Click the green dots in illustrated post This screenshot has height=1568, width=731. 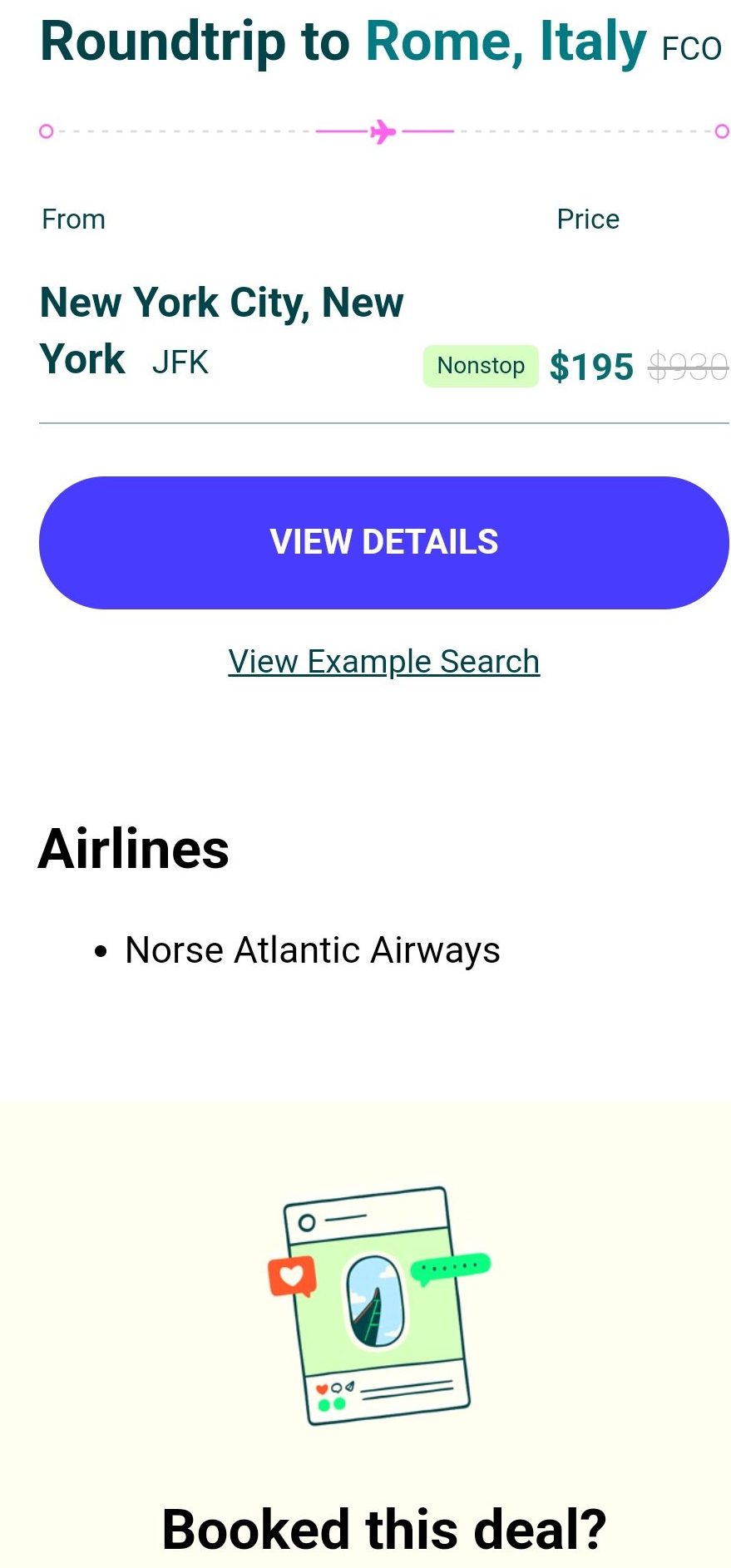(331, 1404)
